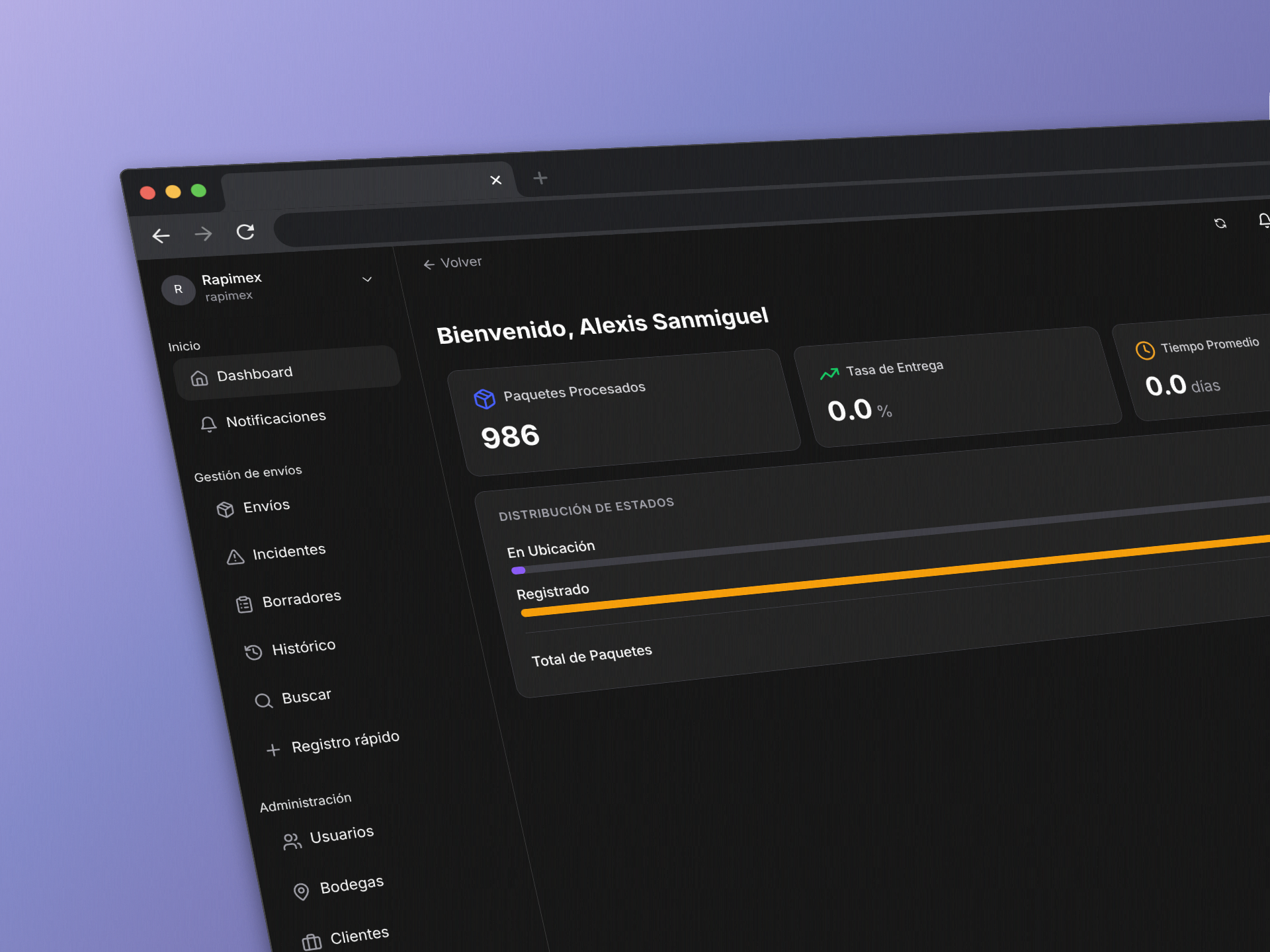
Task: Click the lowercase rapimex subtitle
Action: (x=229, y=296)
